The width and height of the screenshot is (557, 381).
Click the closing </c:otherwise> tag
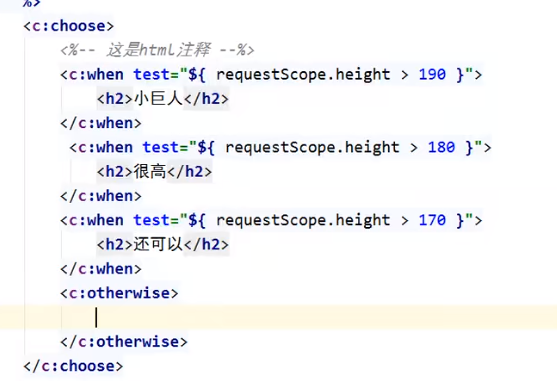124,342
